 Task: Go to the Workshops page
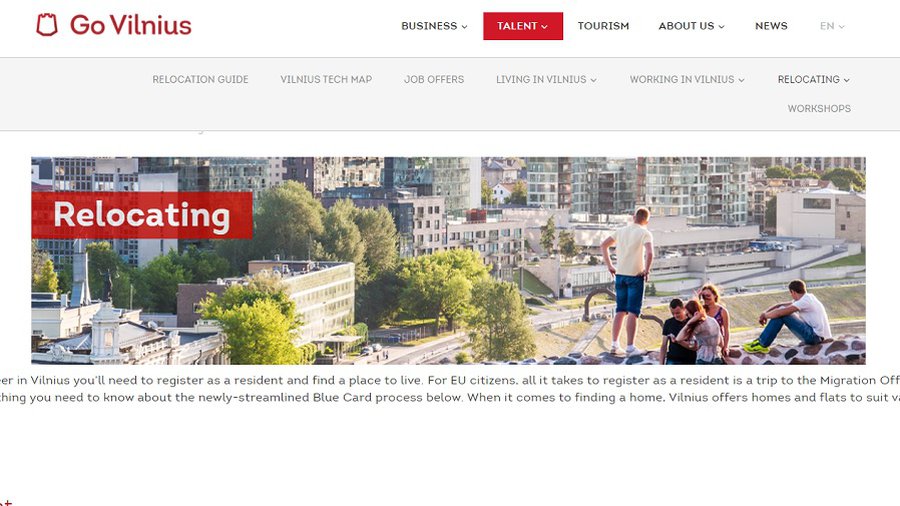pyautogui.click(x=819, y=108)
